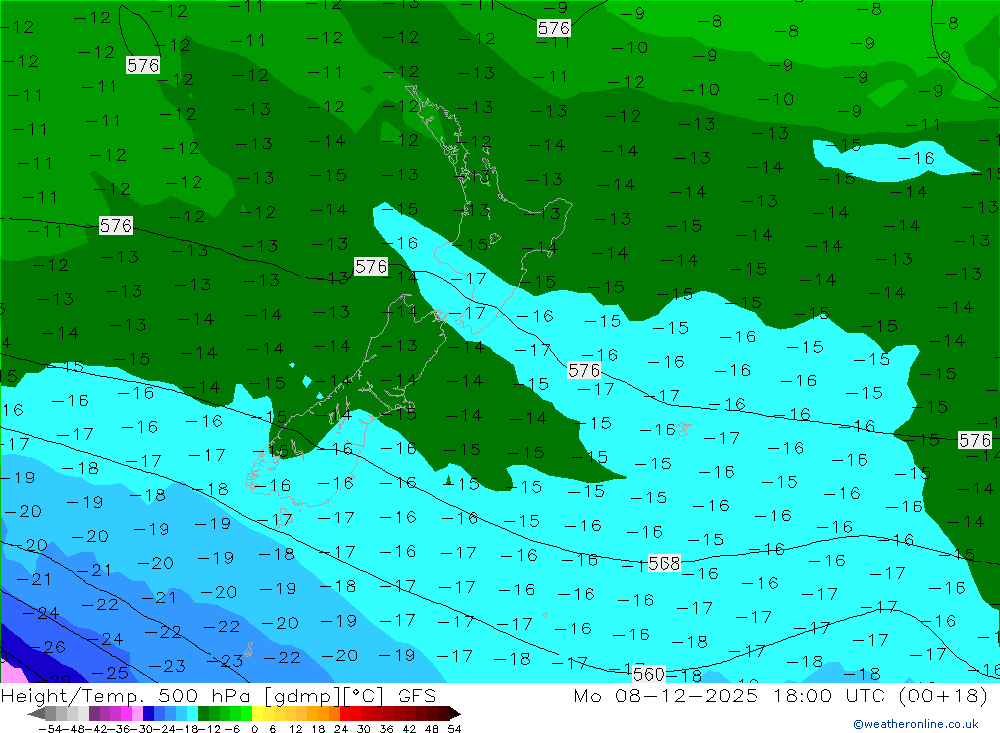Click the -25 temperature value
The image size is (1000, 733).
click(110, 672)
